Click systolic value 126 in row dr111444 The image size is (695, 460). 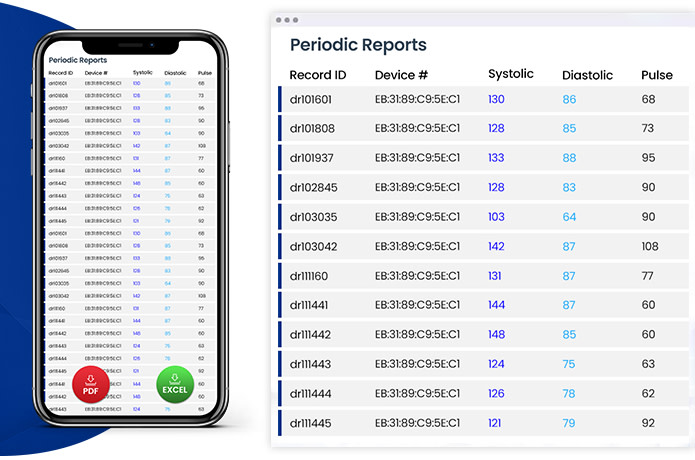coord(496,394)
